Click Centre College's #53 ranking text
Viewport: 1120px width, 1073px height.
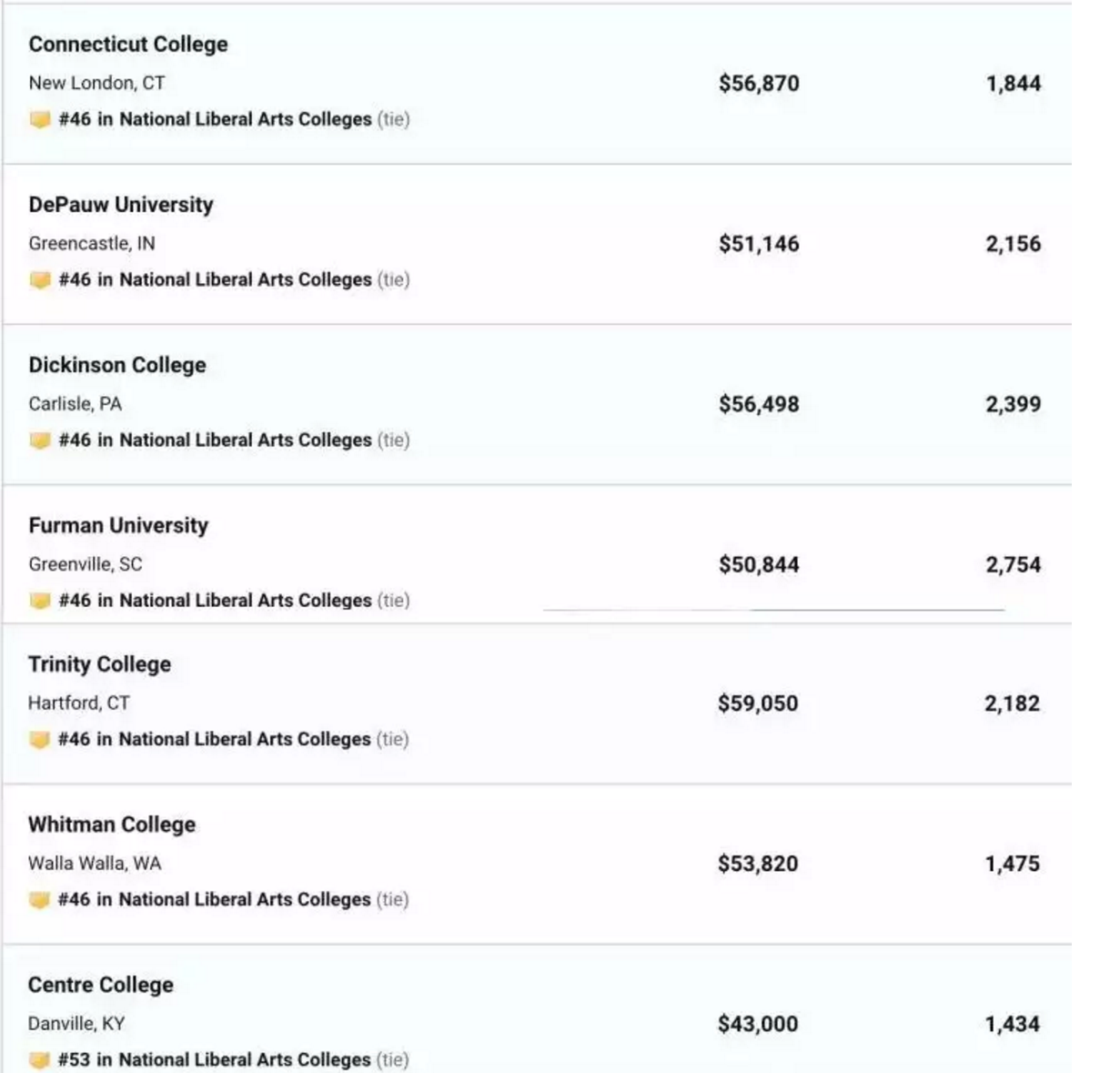[214, 1060]
